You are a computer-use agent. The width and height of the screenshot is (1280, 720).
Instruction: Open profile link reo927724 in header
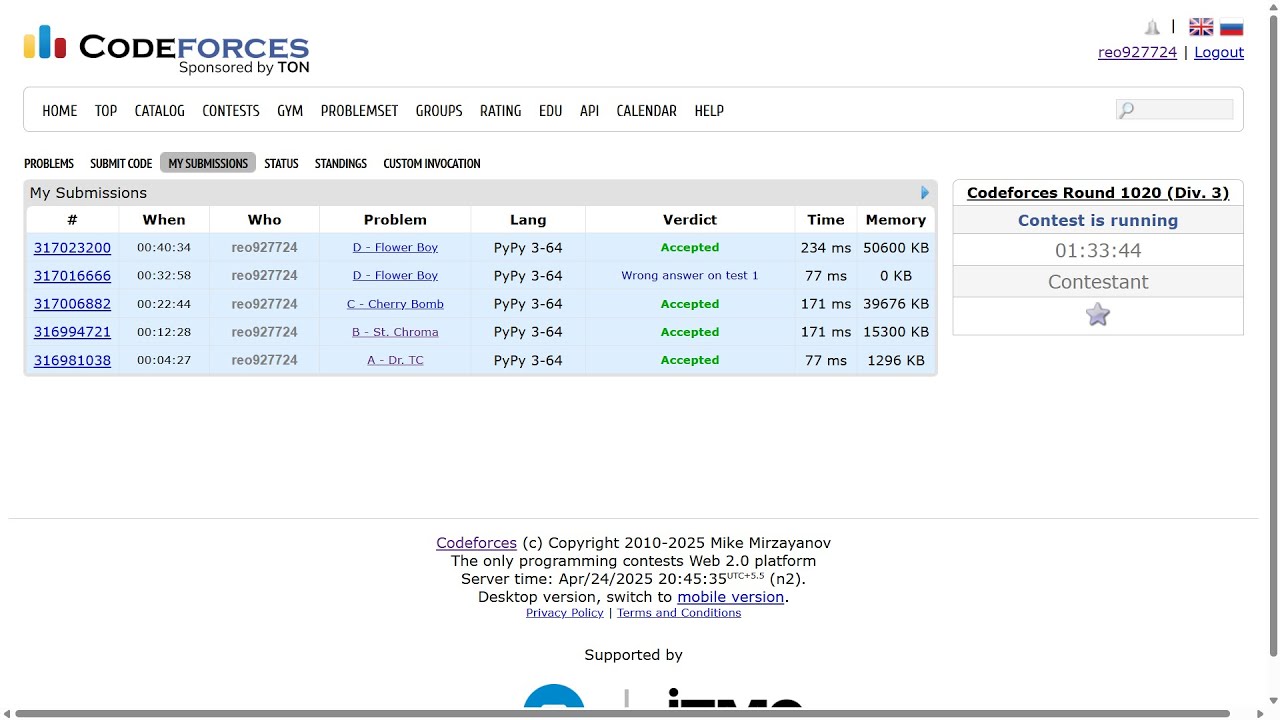tap(1137, 52)
